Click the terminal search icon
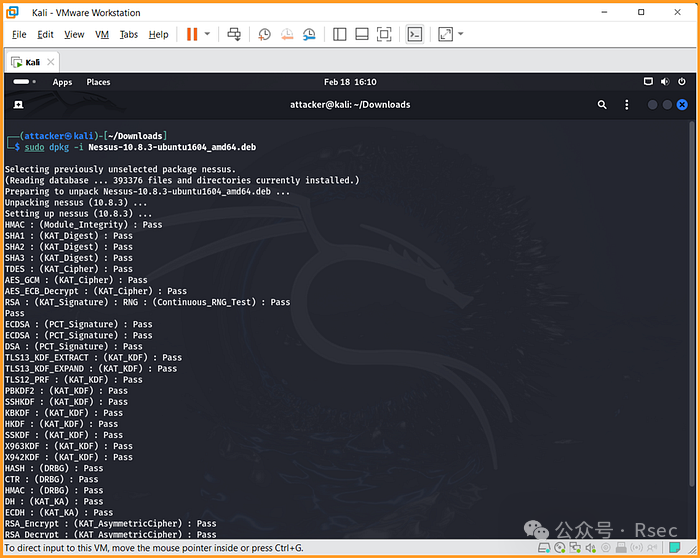 point(602,104)
